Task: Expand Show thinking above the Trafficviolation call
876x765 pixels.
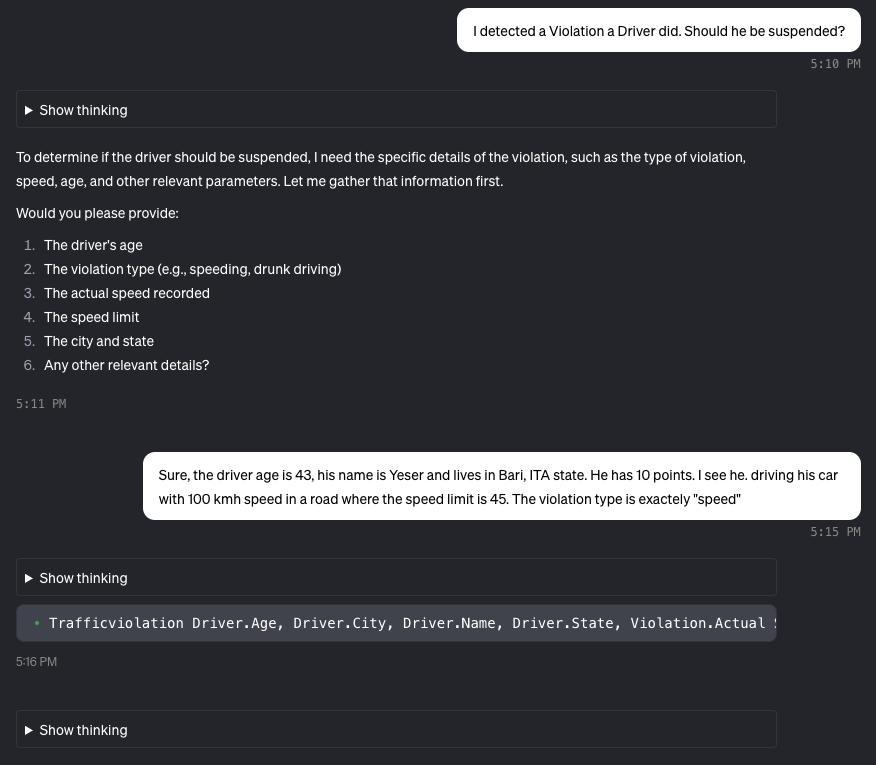Action: (83, 578)
